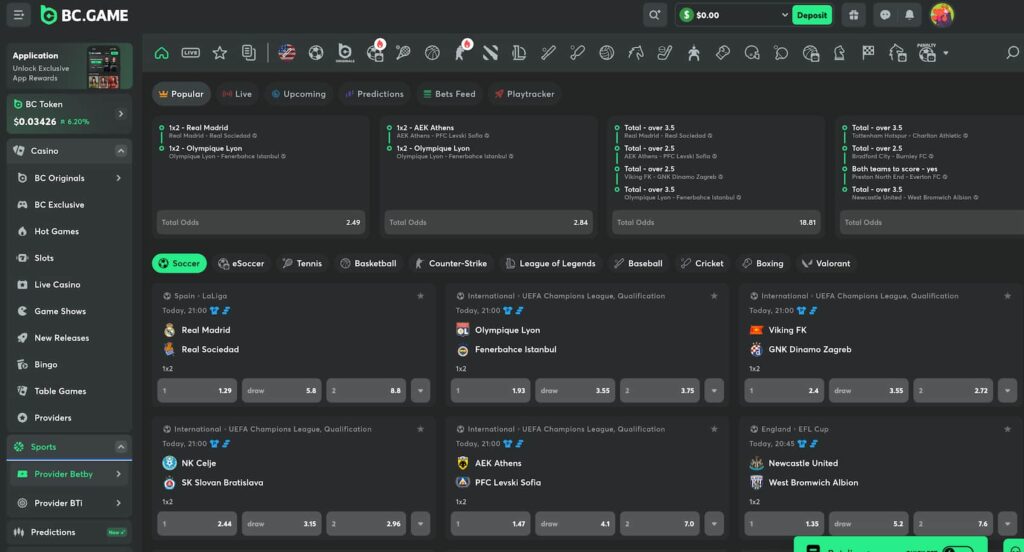
Task: Bet on draw 3.55 for Olympique Lyon match
Action: click(x=575, y=391)
